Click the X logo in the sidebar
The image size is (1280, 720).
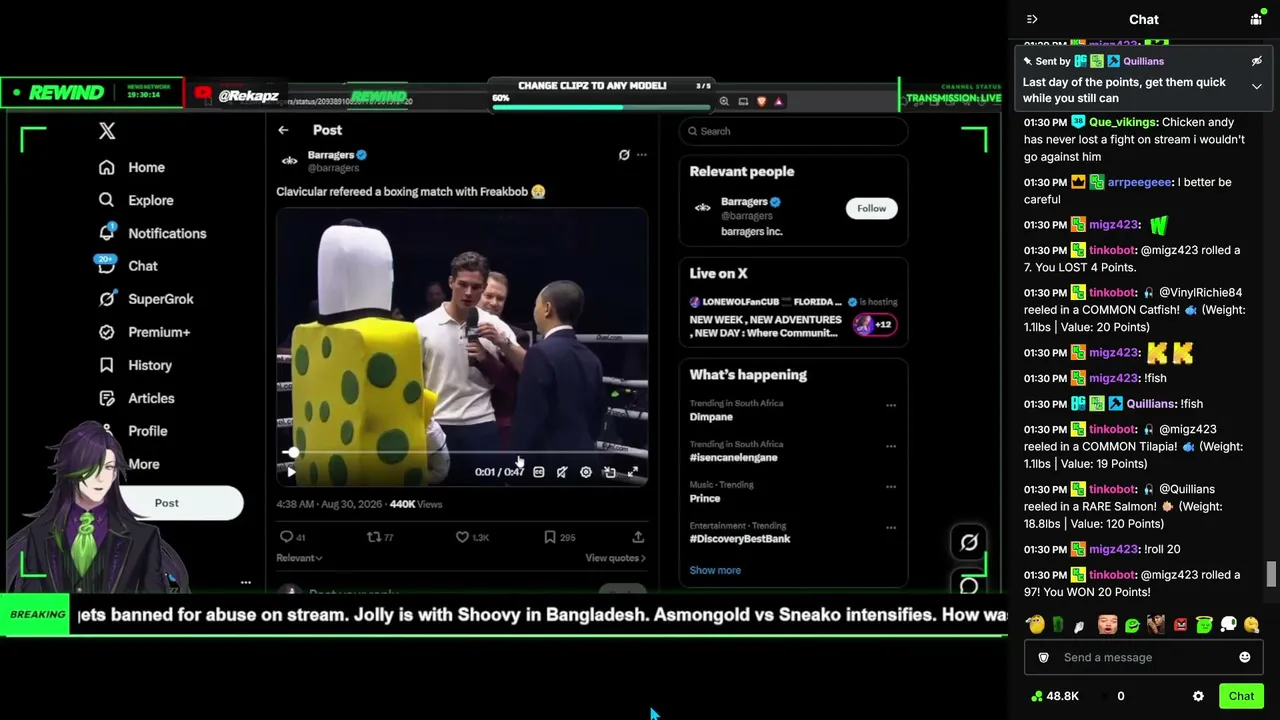[x=107, y=131]
